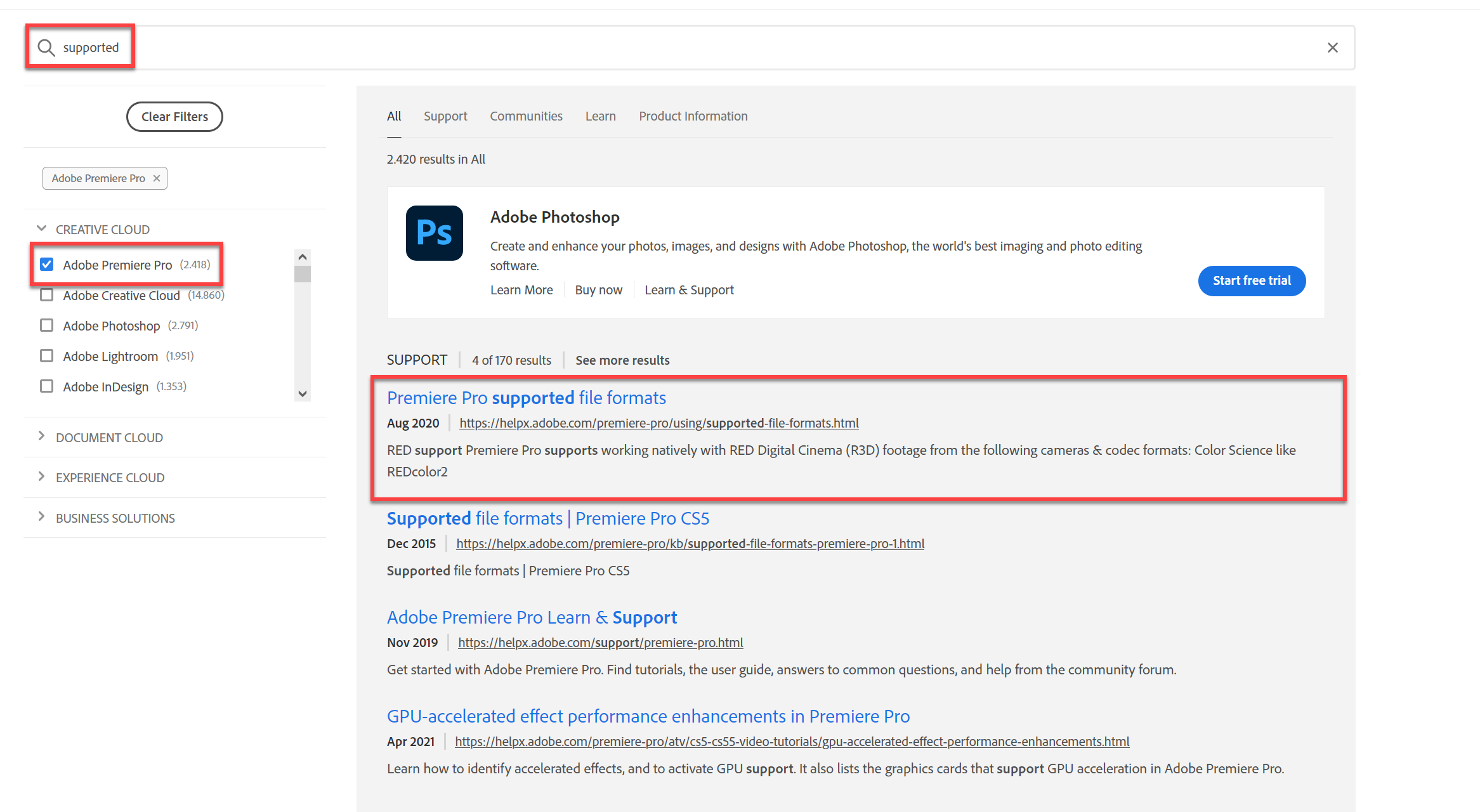Click the search magnifying glass icon
Image resolution: width=1480 pixels, height=812 pixels.
pos(45,47)
